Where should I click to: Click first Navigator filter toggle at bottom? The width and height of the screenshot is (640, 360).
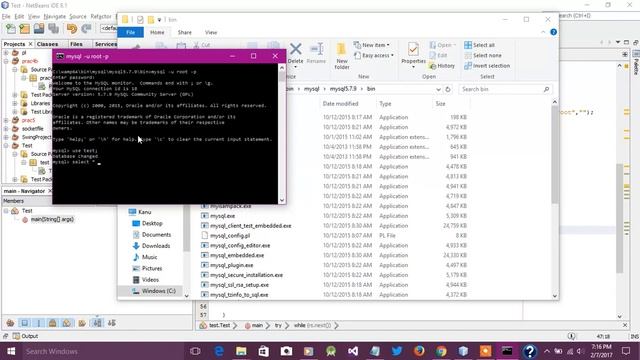[x=10, y=323]
